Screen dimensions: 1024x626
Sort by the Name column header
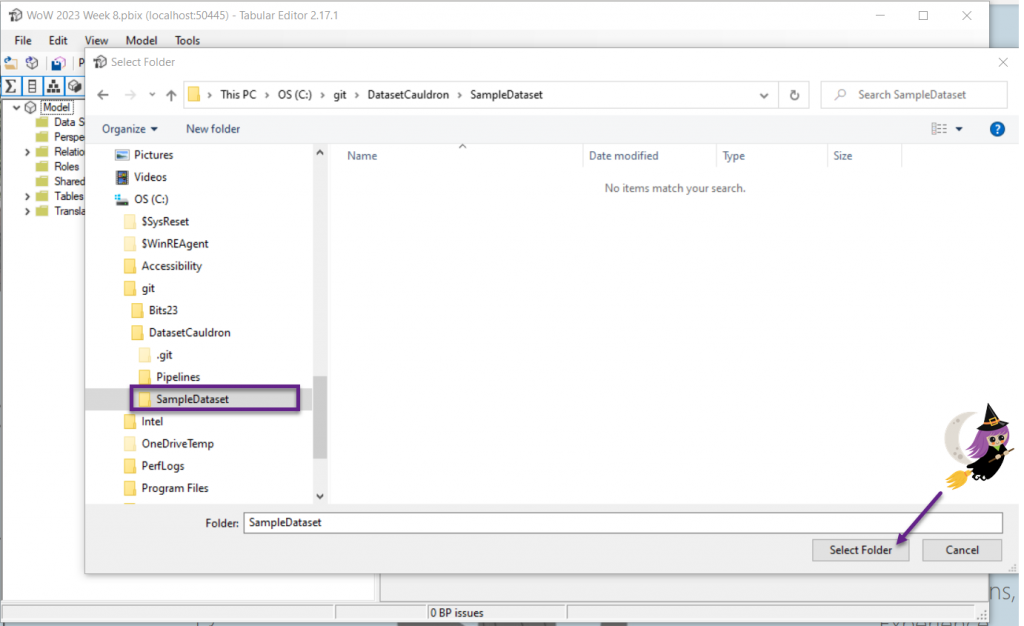[362, 155]
